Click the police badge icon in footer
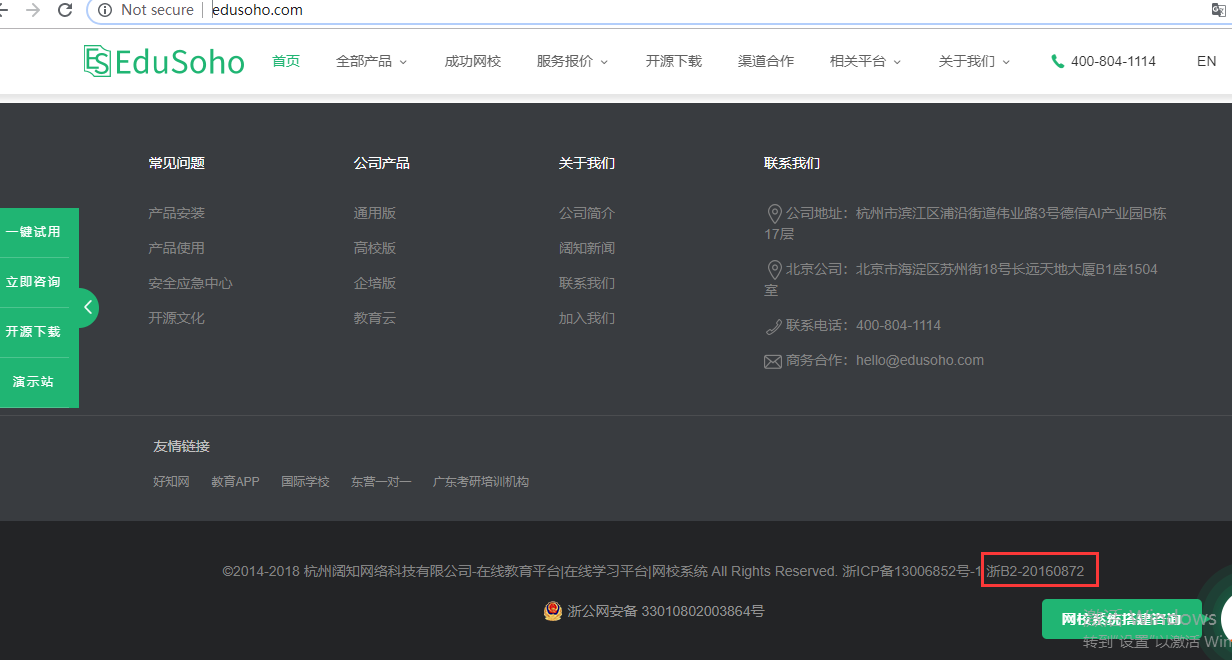Screen dimensions: 1232x660 point(552,610)
